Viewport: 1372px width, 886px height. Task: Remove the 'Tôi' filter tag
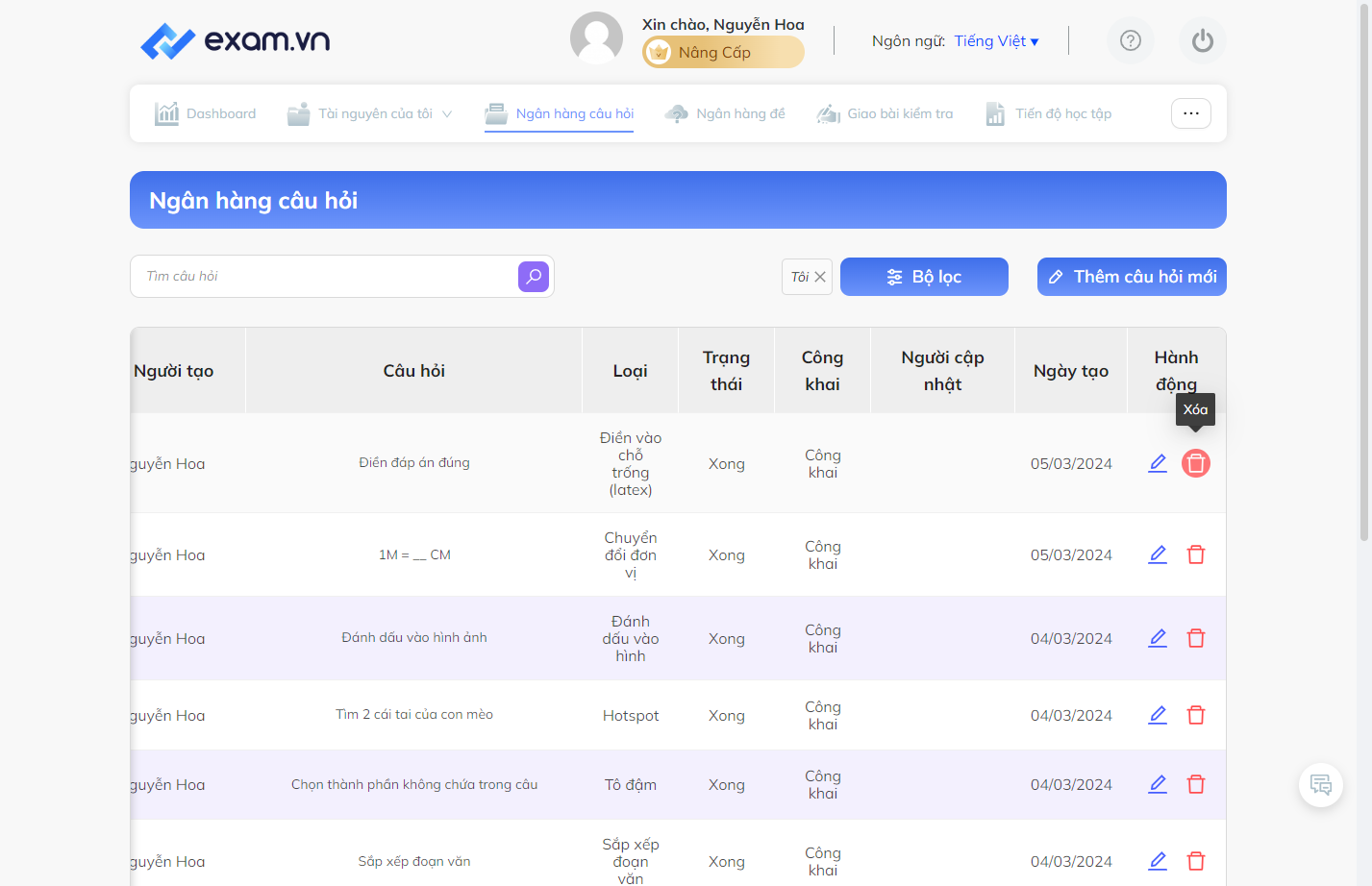click(820, 277)
